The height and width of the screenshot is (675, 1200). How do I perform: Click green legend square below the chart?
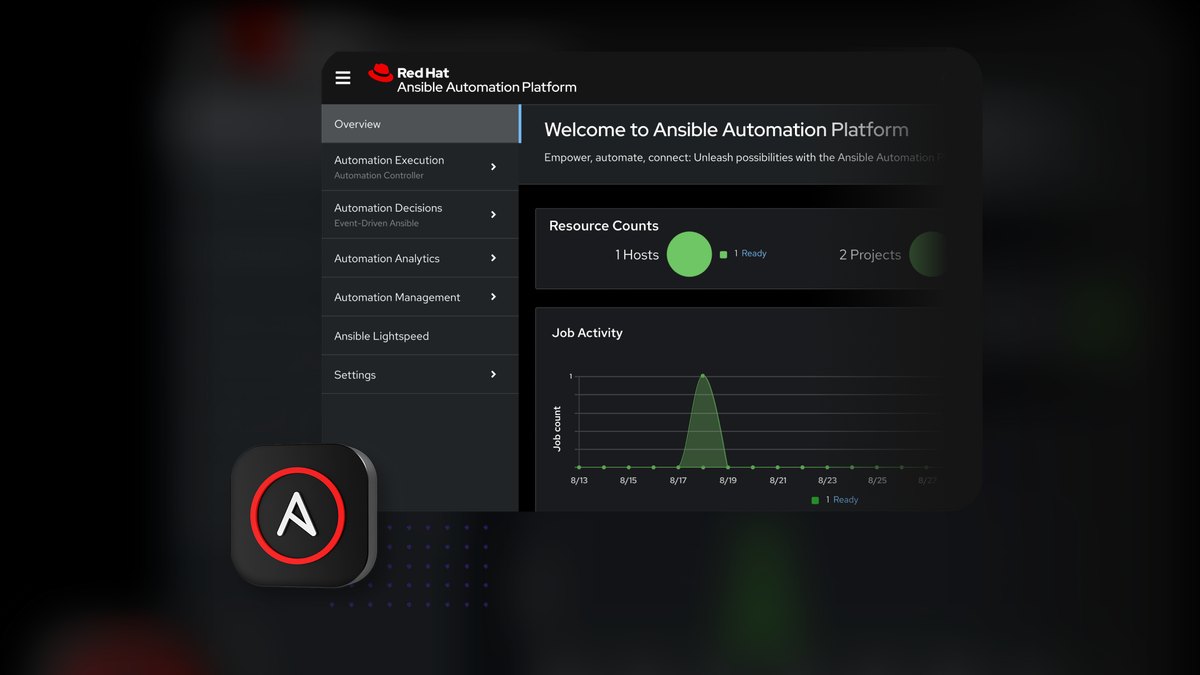(815, 500)
